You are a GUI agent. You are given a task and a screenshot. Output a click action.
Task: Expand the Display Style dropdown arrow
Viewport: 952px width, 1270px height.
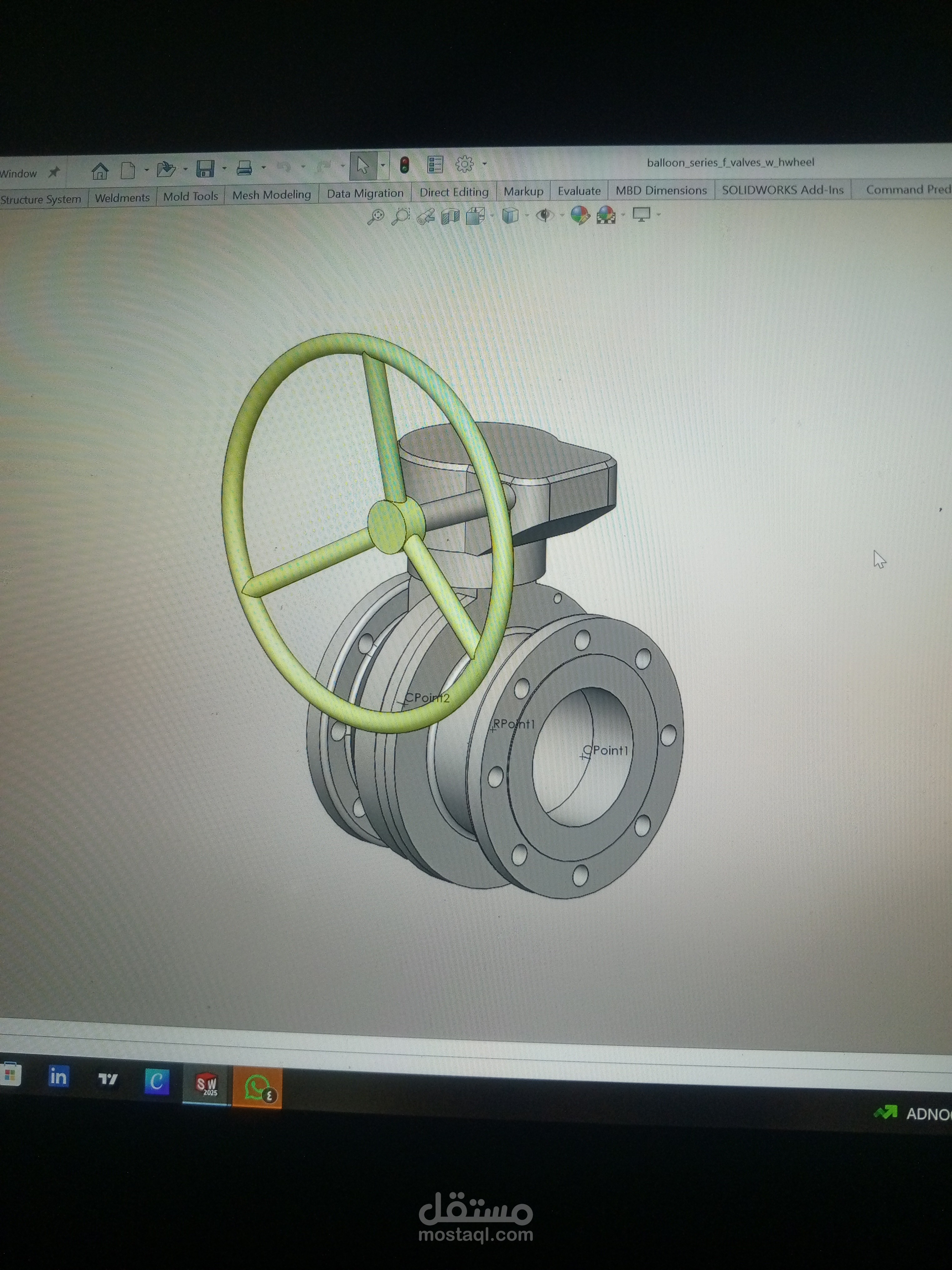point(527,216)
